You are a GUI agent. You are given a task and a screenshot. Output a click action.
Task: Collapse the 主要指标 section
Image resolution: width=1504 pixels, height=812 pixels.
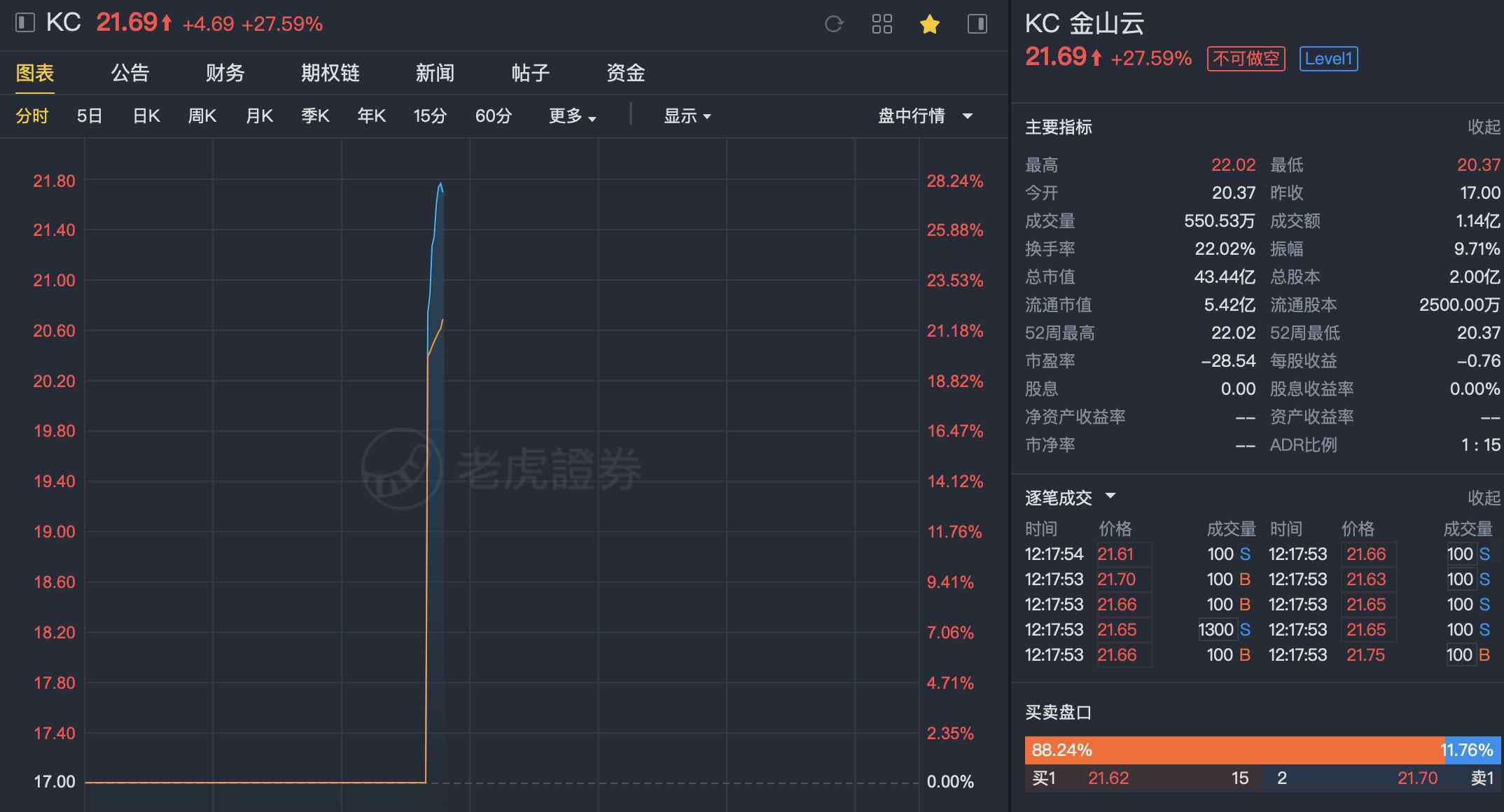tap(1484, 127)
